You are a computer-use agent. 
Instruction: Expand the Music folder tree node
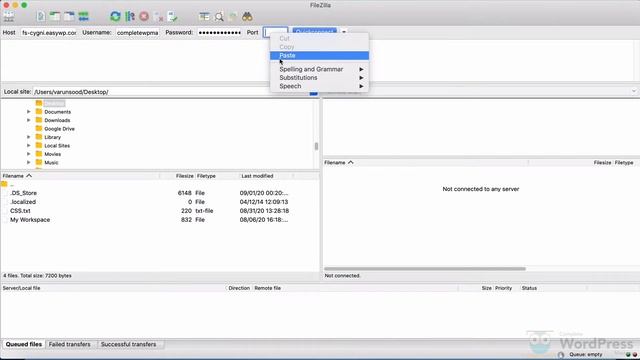(x=29, y=162)
